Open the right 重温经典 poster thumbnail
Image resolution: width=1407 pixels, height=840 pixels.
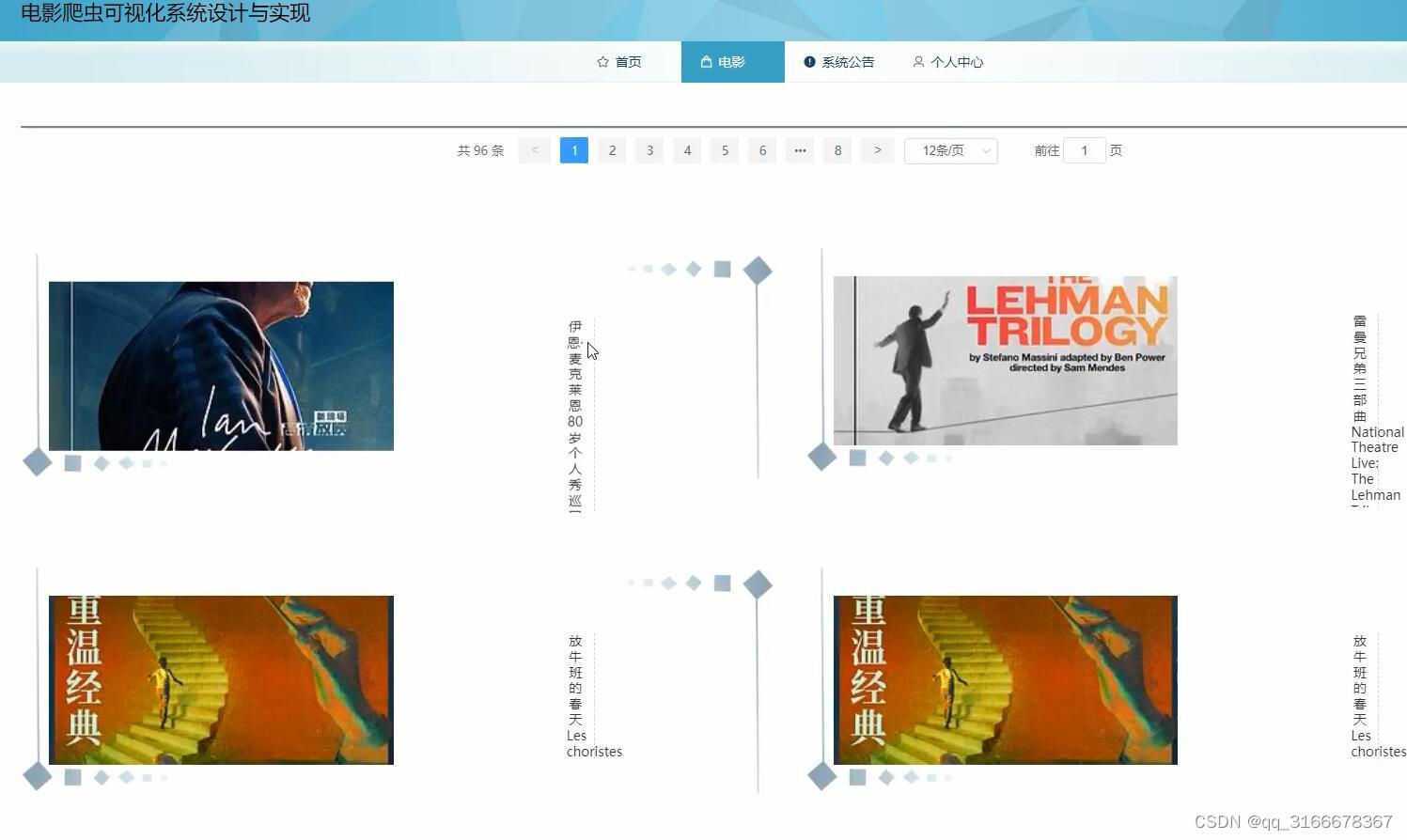pos(1006,680)
